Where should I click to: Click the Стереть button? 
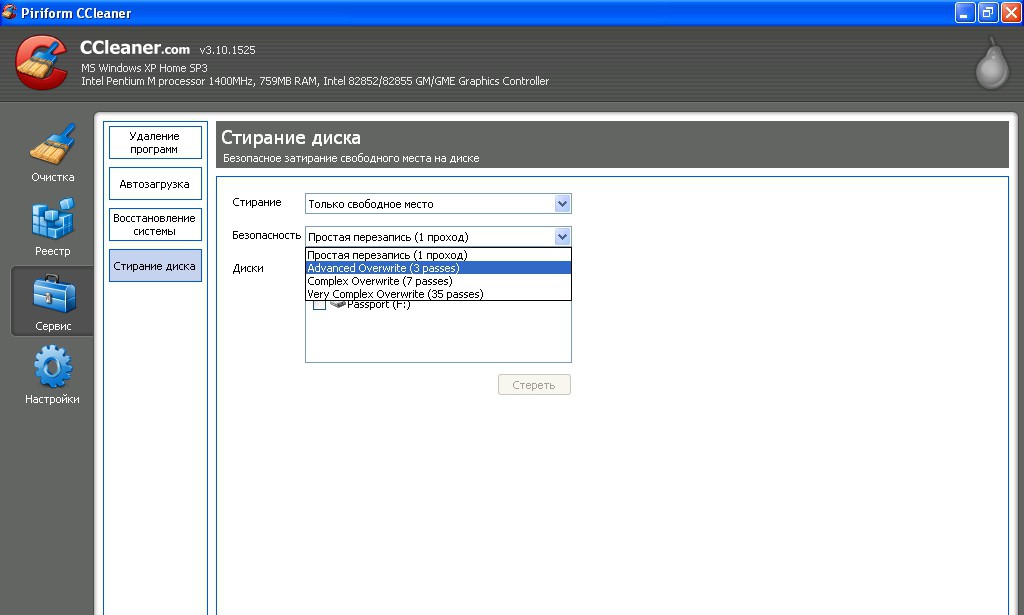(x=534, y=385)
